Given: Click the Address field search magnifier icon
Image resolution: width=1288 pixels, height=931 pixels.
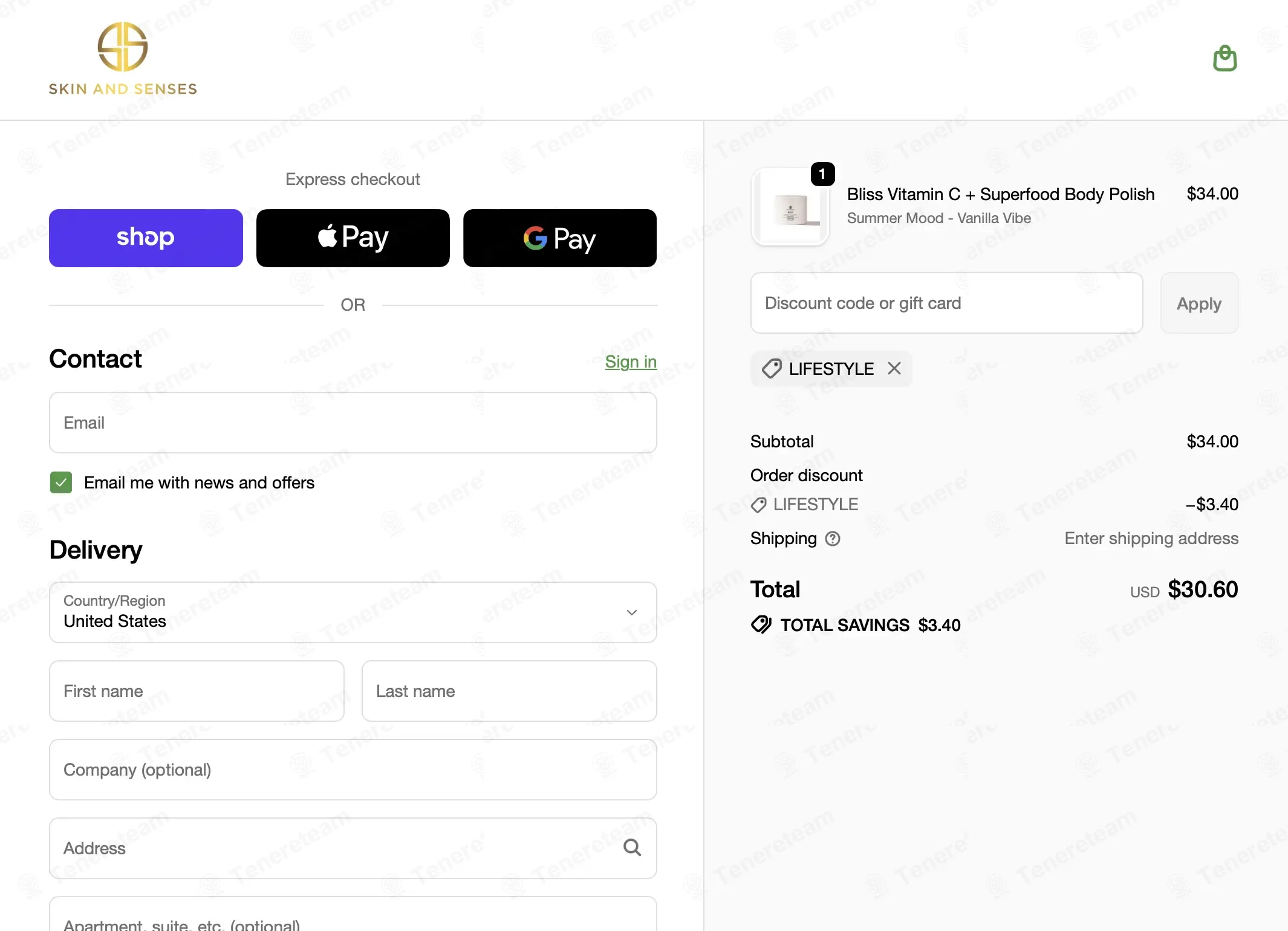Looking at the screenshot, I should click(x=632, y=848).
